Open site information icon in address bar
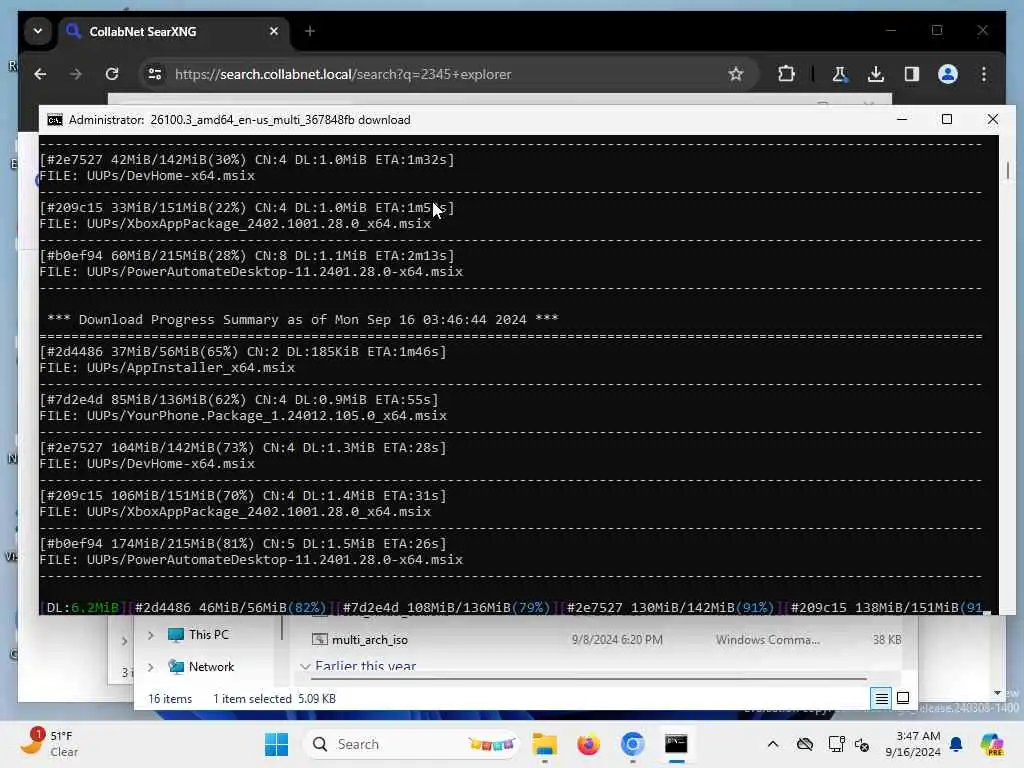1024x768 pixels. coord(155,74)
